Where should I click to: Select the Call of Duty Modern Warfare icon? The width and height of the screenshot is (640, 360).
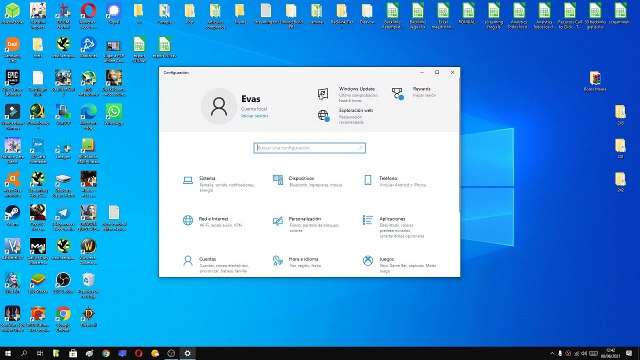[38, 252]
